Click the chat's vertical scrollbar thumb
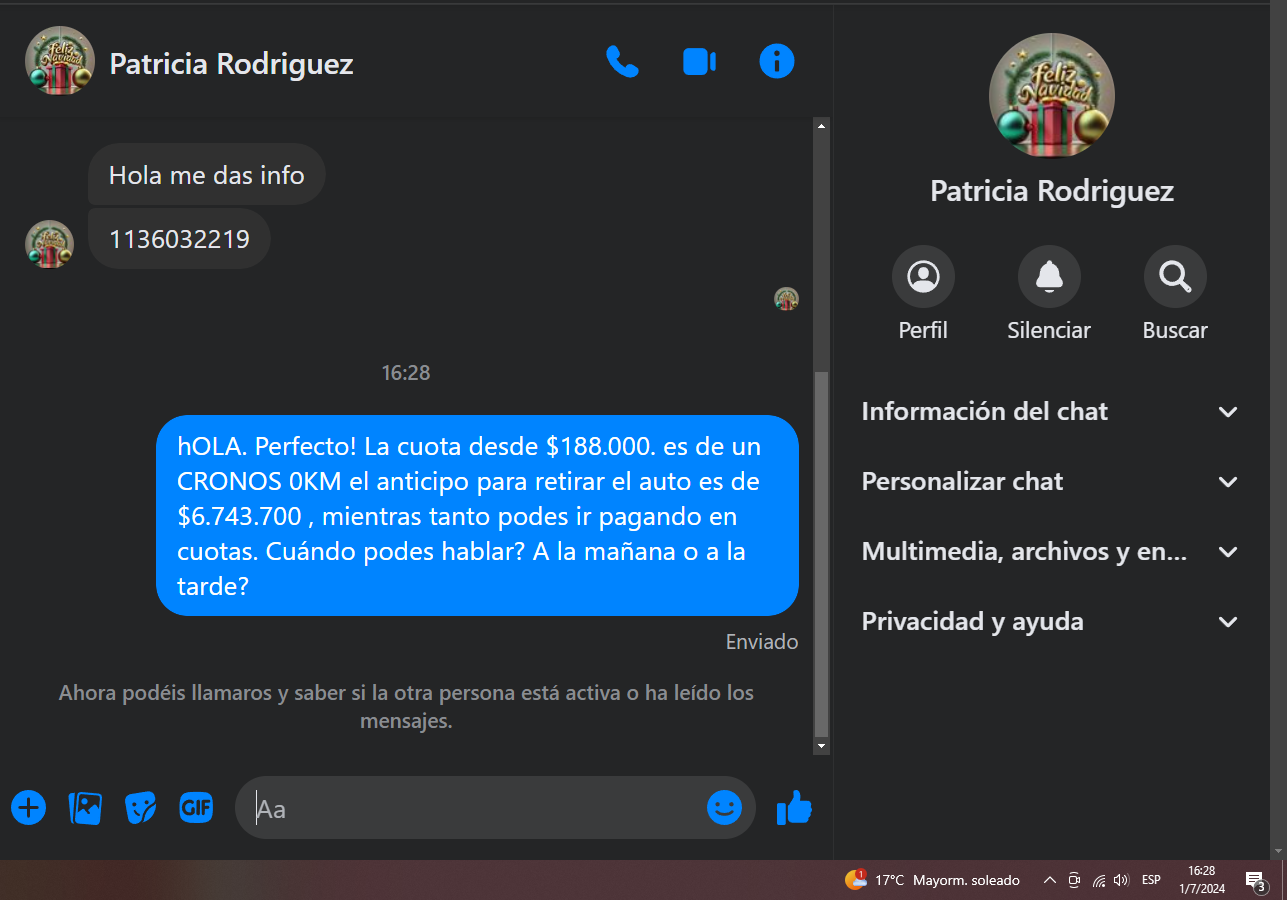Image resolution: width=1287 pixels, height=900 pixels. pyautogui.click(x=822, y=550)
